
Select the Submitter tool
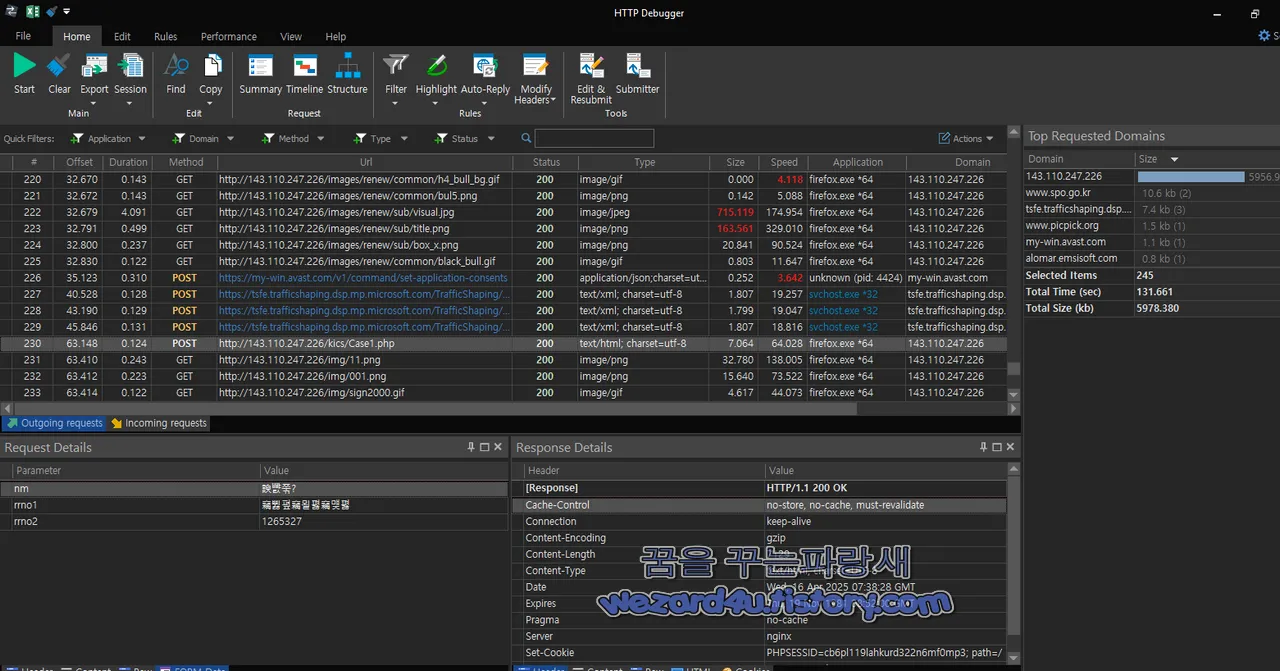(x=637, y=75)
